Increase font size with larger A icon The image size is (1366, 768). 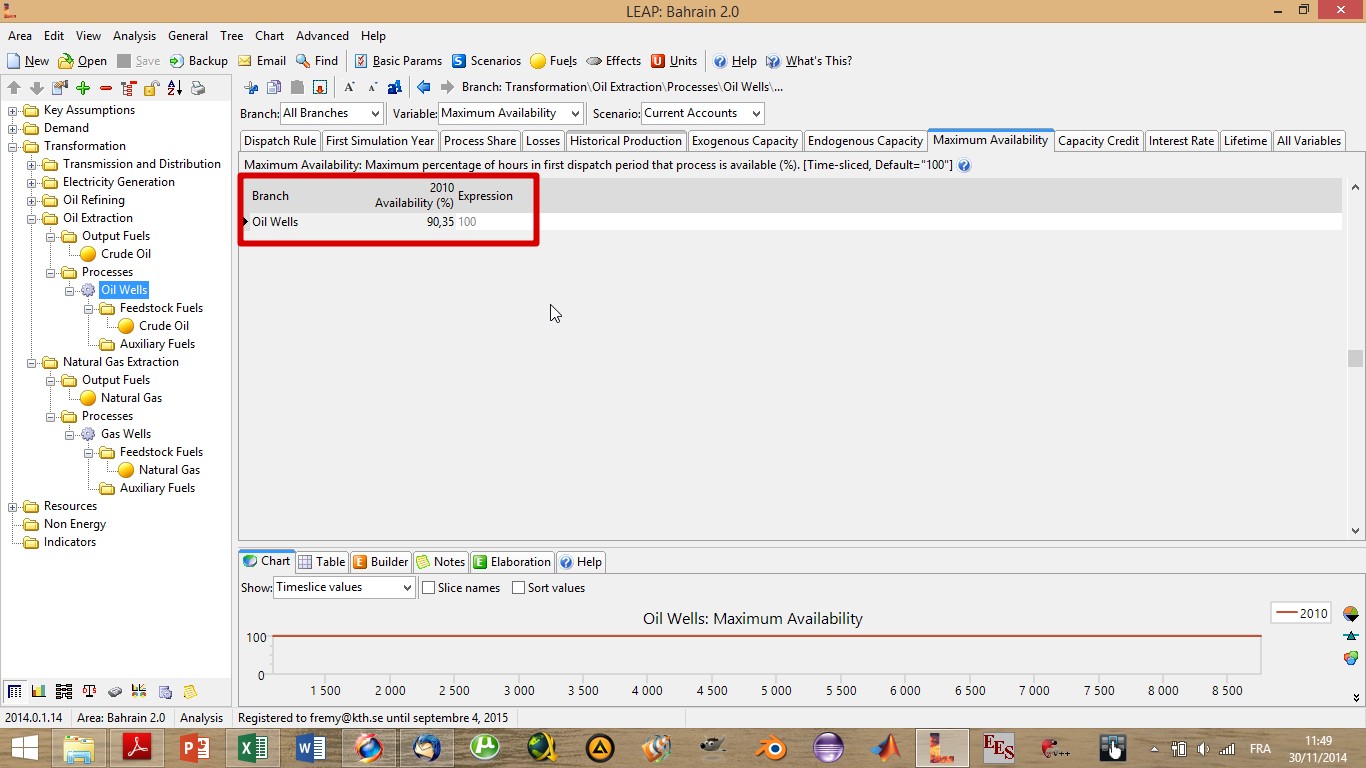349,87
